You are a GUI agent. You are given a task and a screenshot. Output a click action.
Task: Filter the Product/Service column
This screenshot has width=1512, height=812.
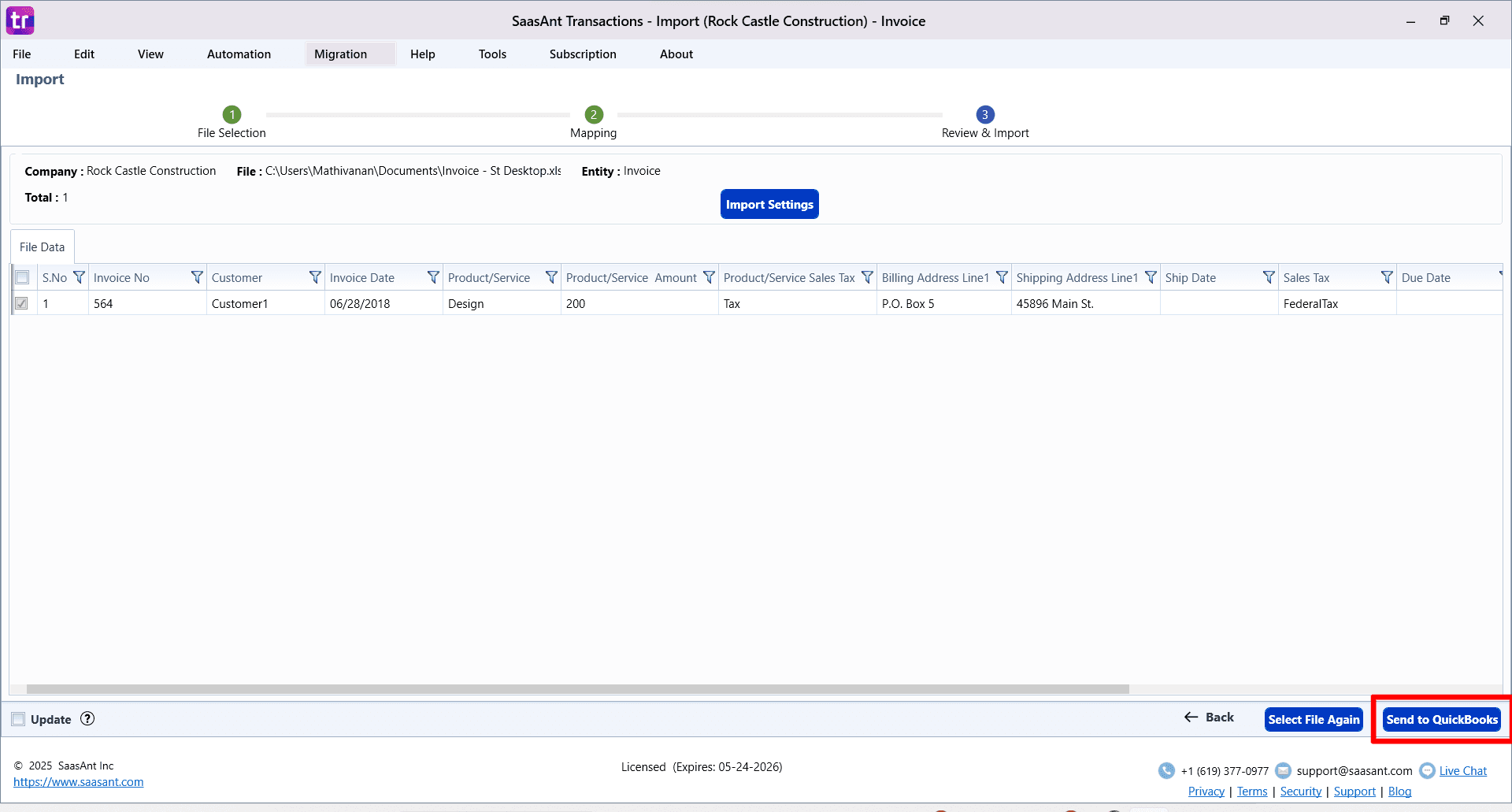551,277
